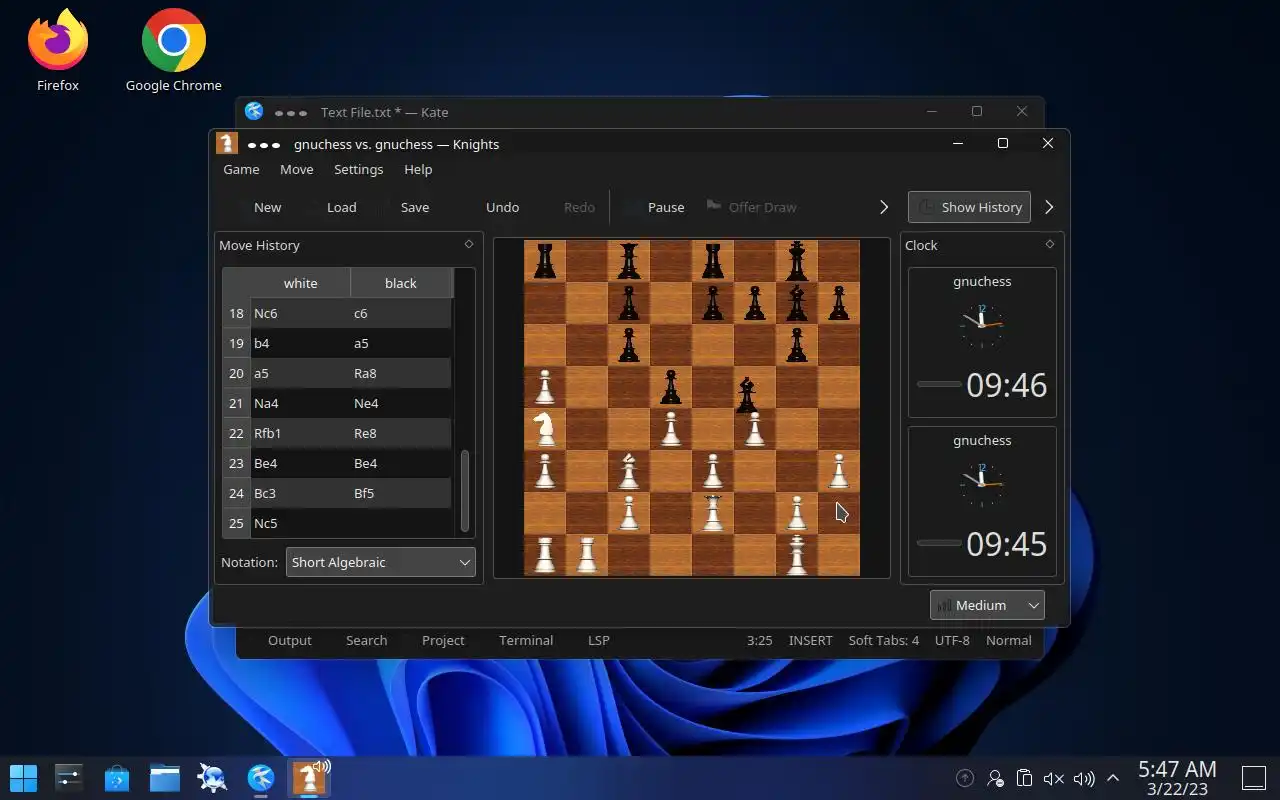Select the Knights chess taskbar entry

point(309,777)
